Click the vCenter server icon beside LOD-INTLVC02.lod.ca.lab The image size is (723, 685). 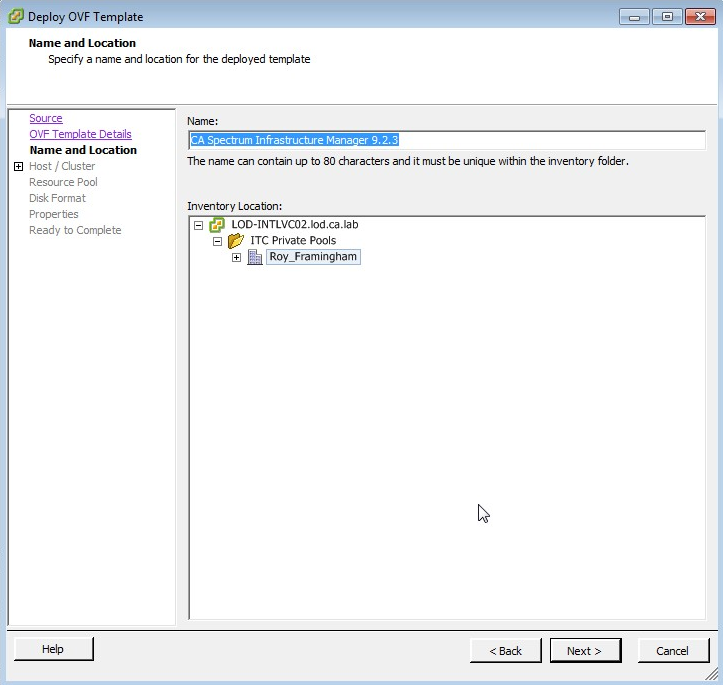tap(217, 225)
